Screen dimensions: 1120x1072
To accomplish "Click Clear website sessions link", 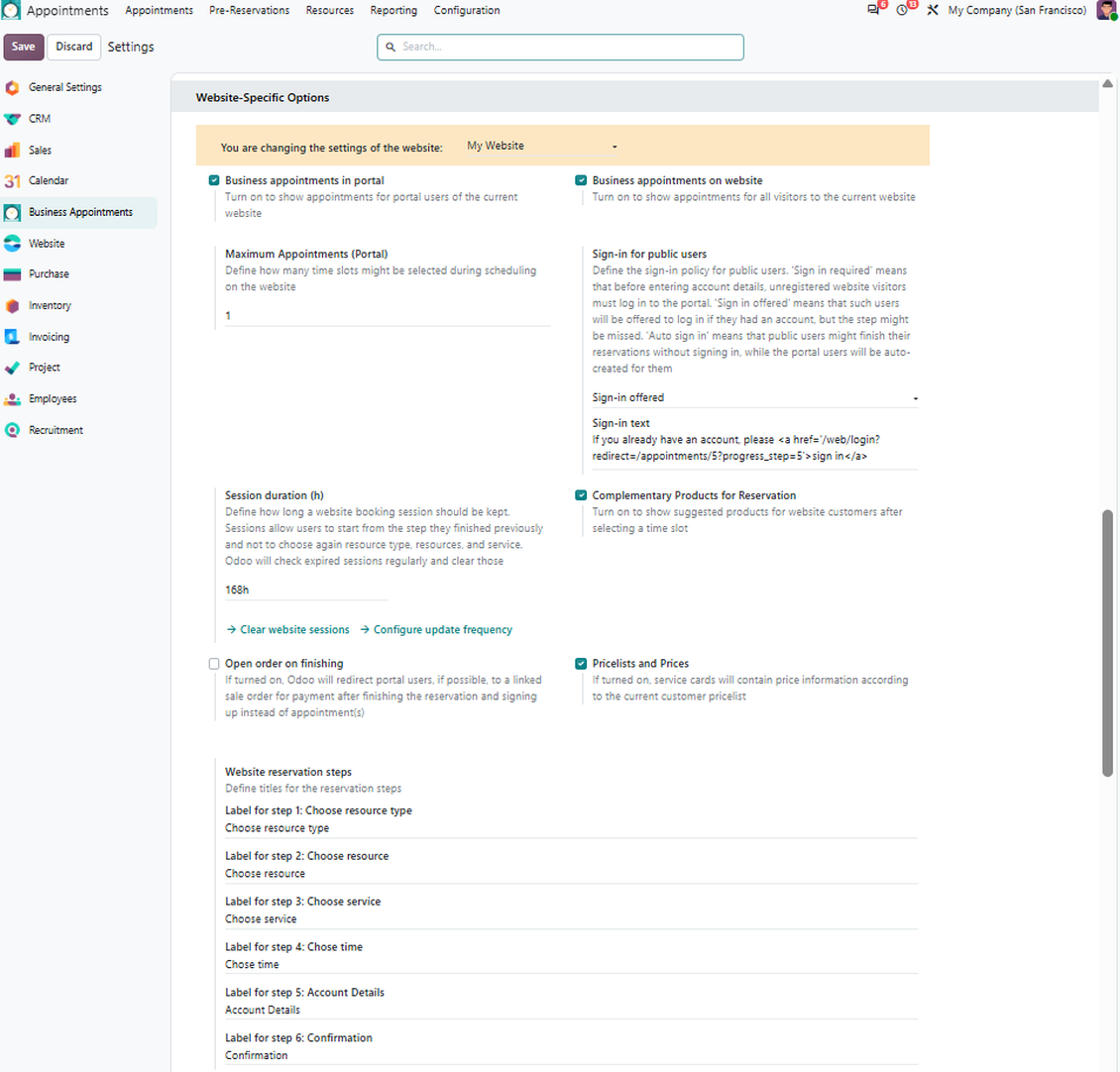I will 287,629.
